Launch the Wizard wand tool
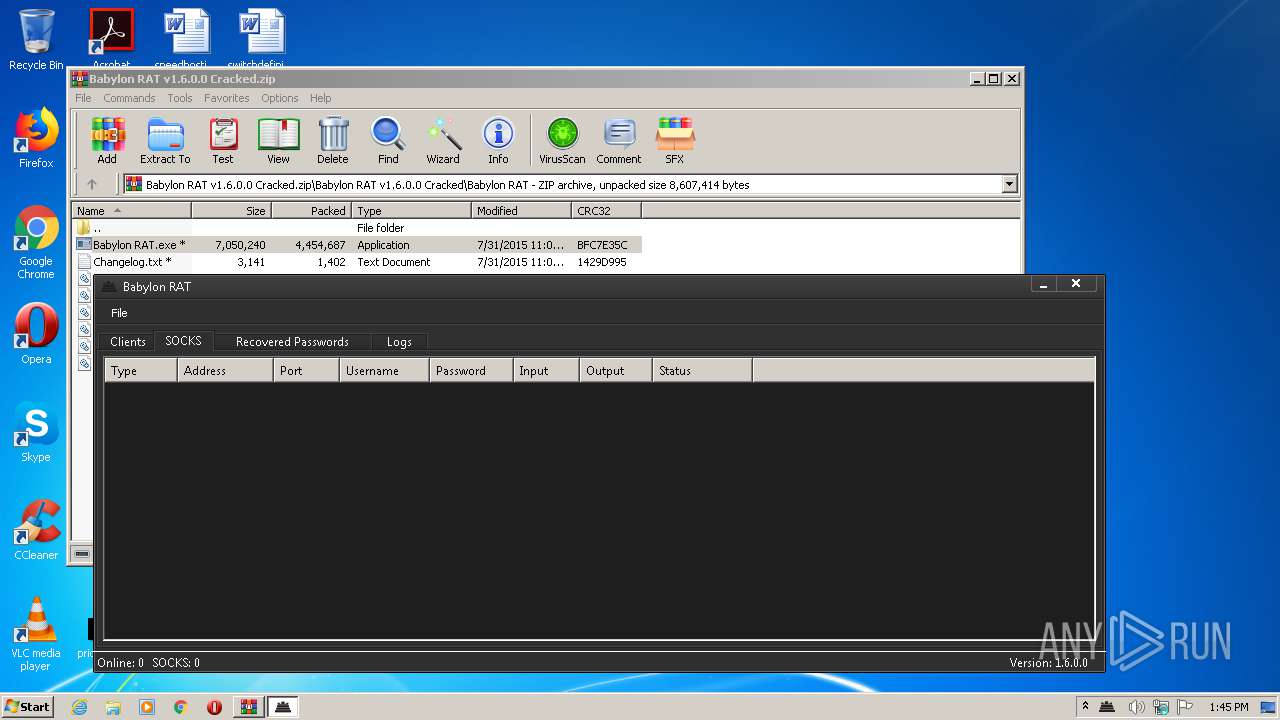 (x=443, y=140)
